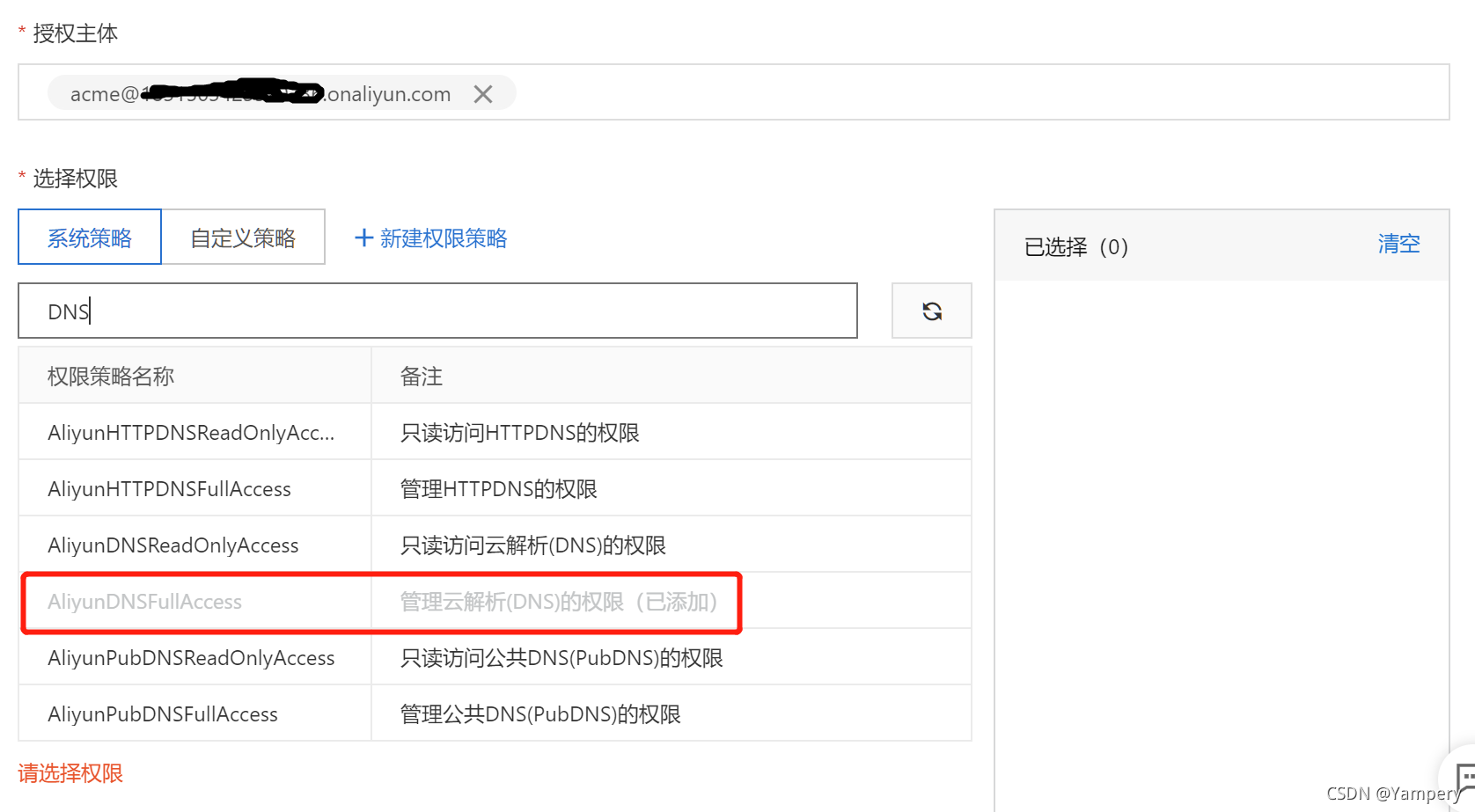Click the 管理公共DNS(PubDNS)的权限 remark
Viewport: 1475px width, 812px height.
(540, 714)
